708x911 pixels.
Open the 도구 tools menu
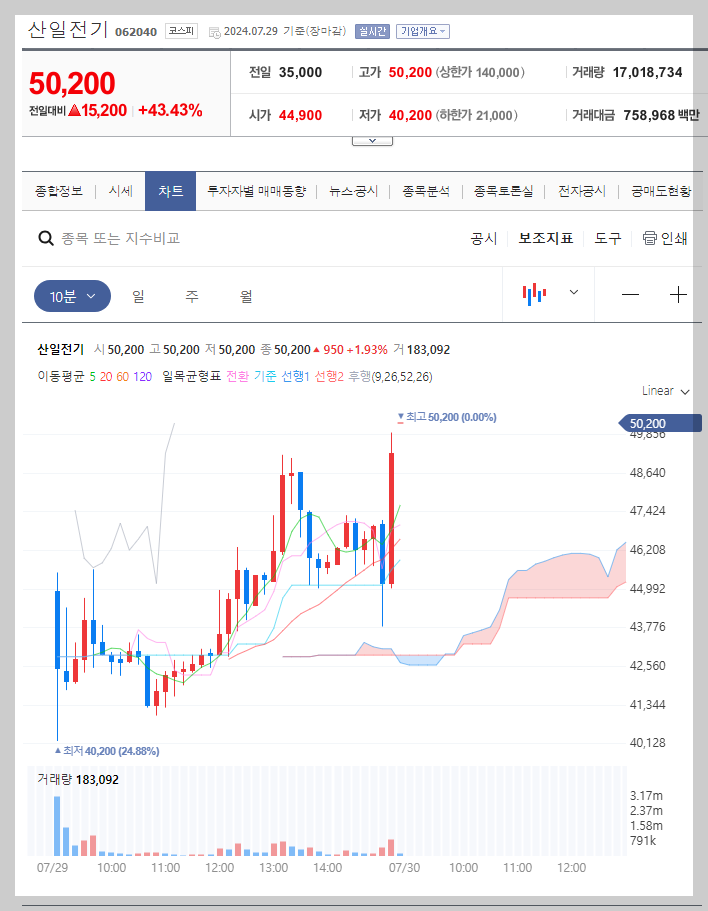(607, 239)
